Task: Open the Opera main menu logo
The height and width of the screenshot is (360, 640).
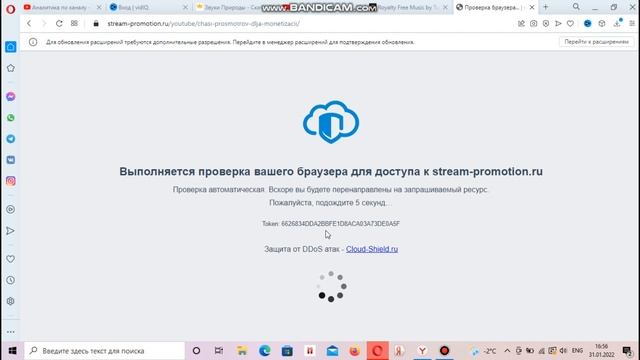Action: [10, 9]
